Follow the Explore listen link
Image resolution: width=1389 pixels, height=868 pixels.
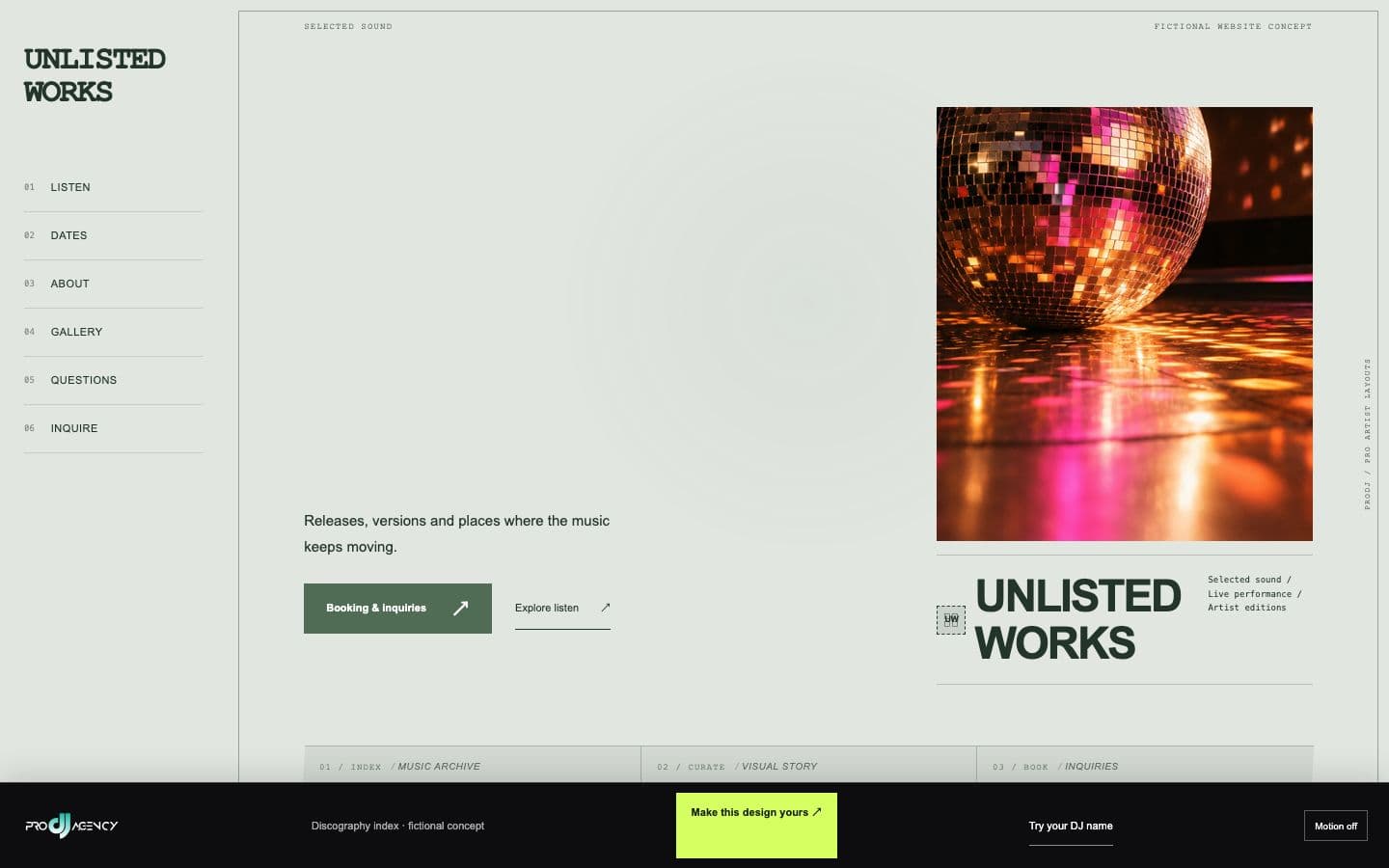pyautogui.click(x=562, y=608)
